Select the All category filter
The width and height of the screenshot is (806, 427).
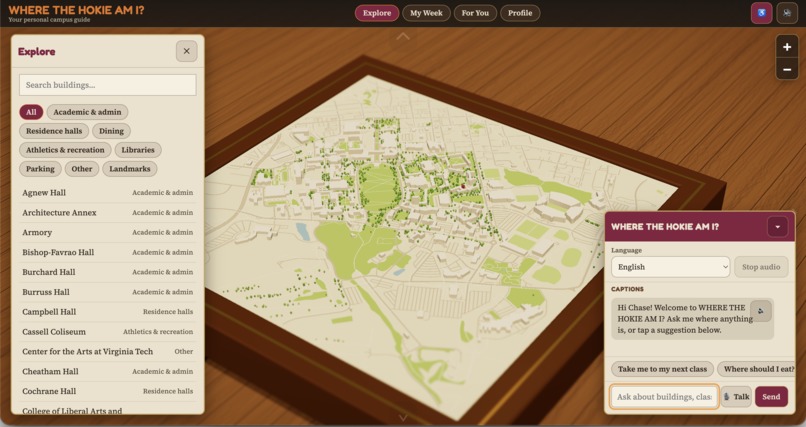click(x=31, y=112)
